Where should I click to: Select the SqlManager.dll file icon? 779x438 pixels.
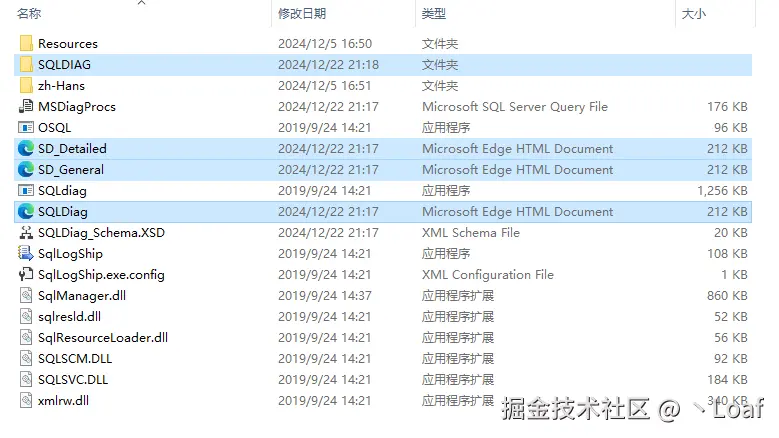[26, 295]
